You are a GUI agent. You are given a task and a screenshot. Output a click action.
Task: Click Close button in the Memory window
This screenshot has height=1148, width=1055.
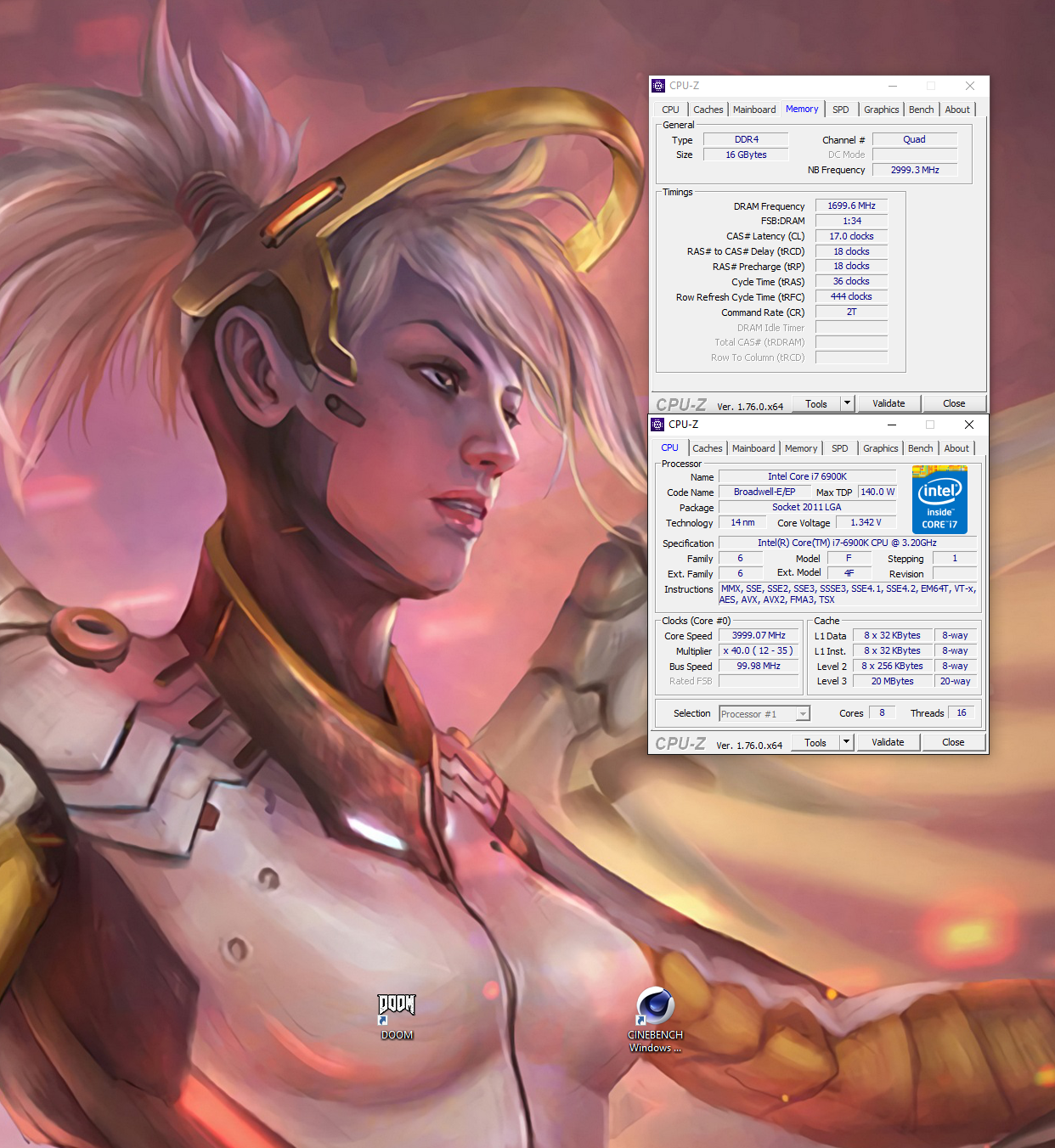click(954, 403)
